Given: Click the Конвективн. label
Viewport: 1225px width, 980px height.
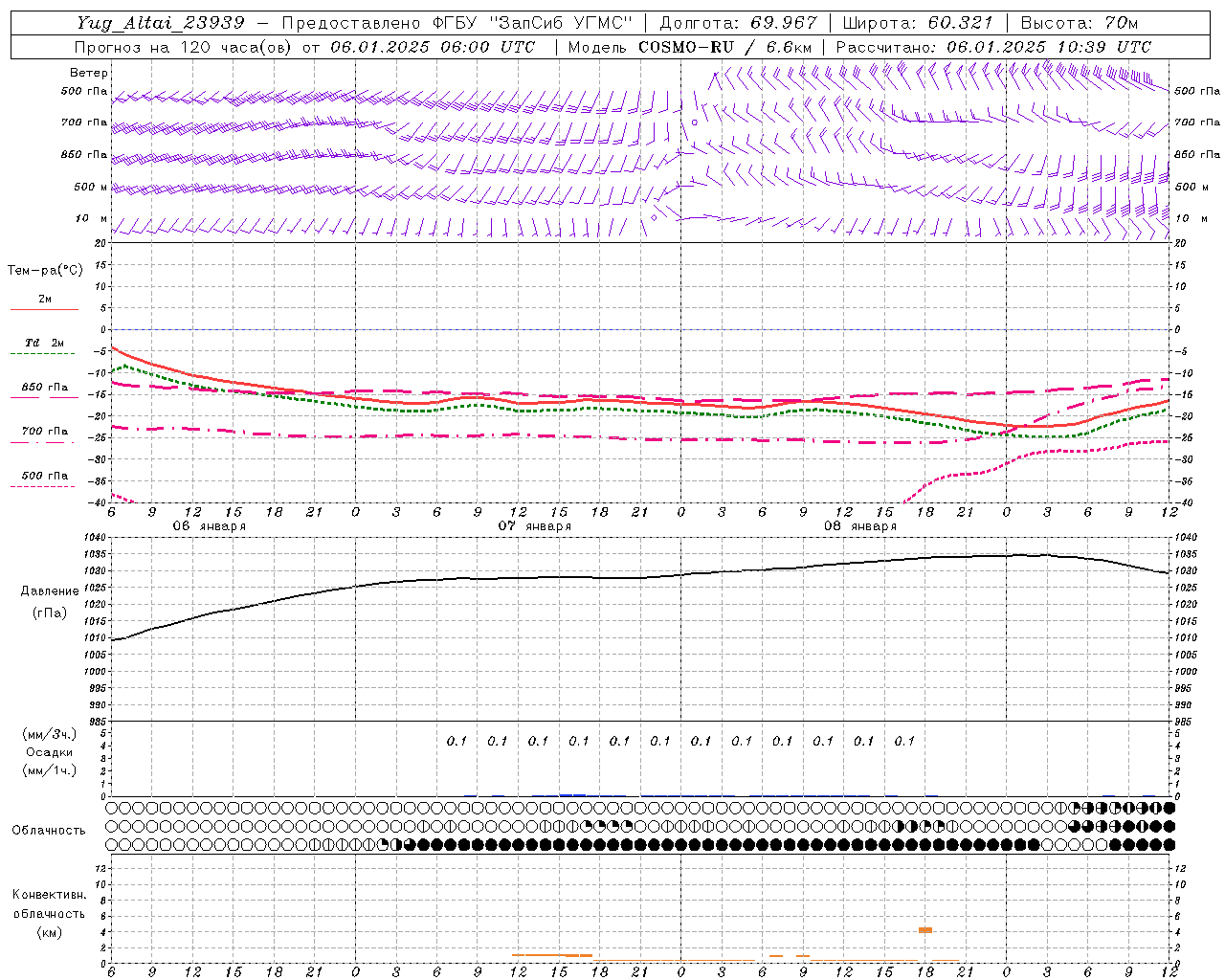Looking at the screenshot, I should pyautogui.click(x=49, y=895).
